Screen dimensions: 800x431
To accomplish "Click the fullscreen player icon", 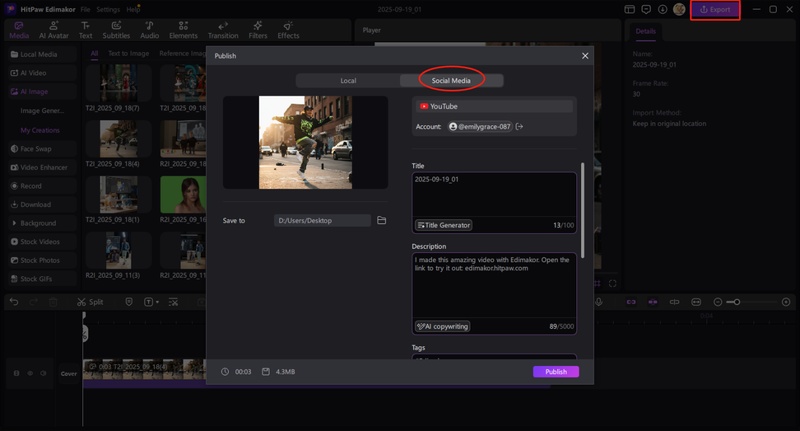I will point(613,284).
